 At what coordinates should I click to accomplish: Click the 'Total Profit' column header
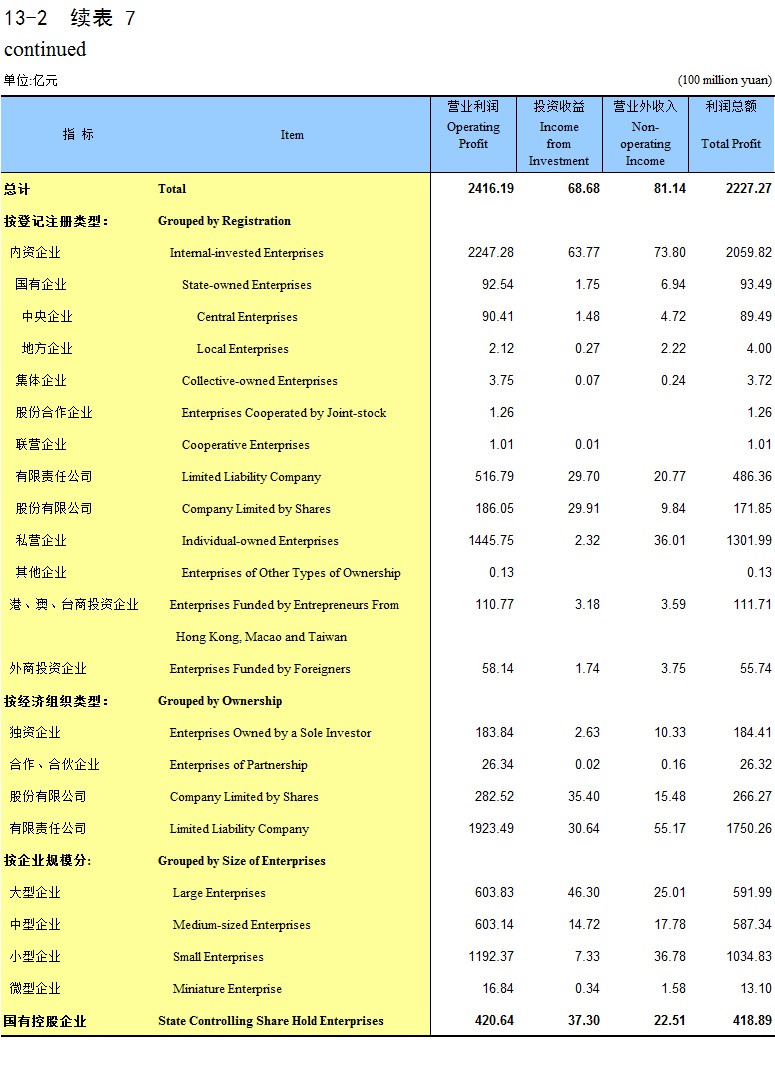pyautogui.click(x=731, y=134)
